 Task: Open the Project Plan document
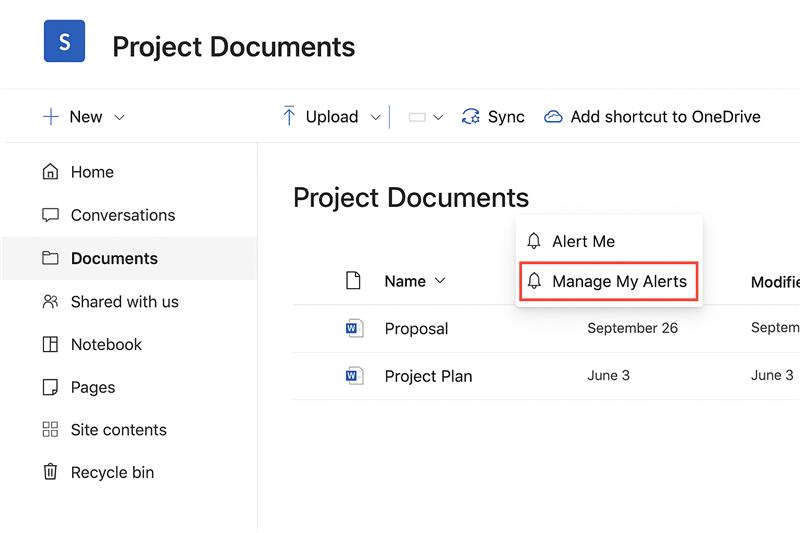click(428, 376)
